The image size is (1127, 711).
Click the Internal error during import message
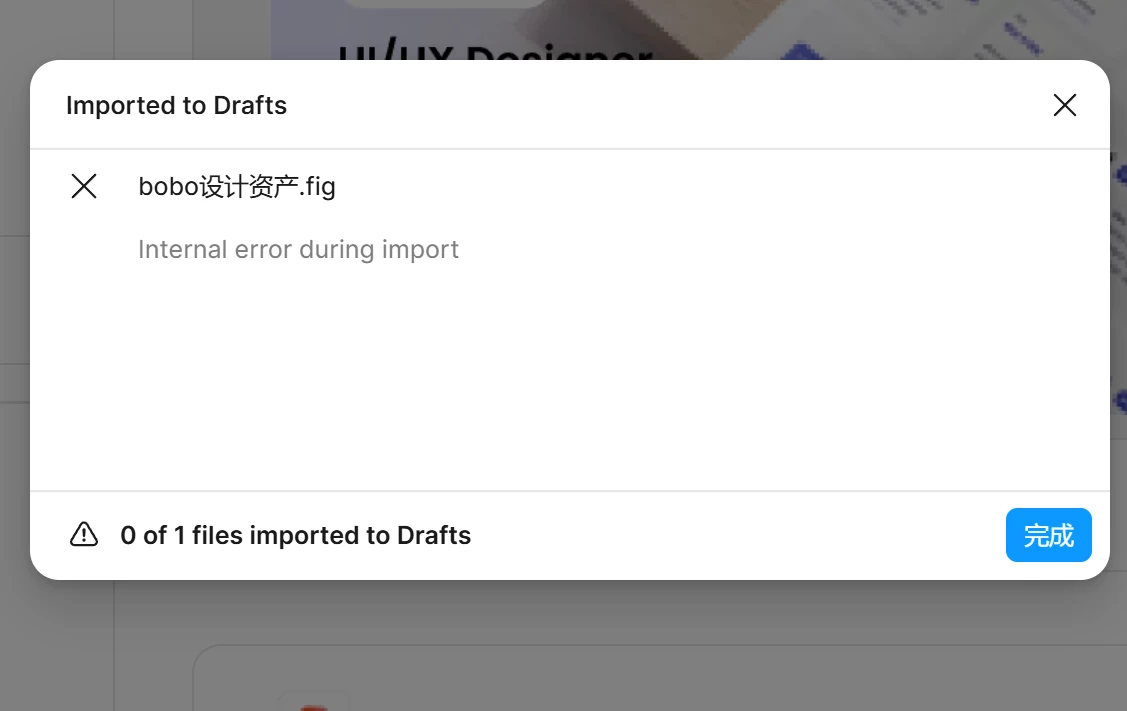(x=298, y=249)
